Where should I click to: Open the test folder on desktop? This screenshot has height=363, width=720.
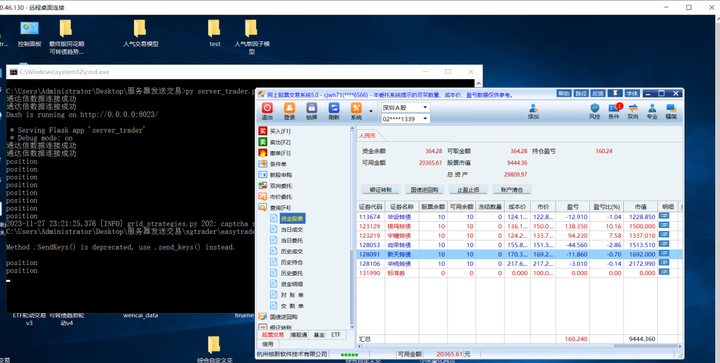[214, 34]
